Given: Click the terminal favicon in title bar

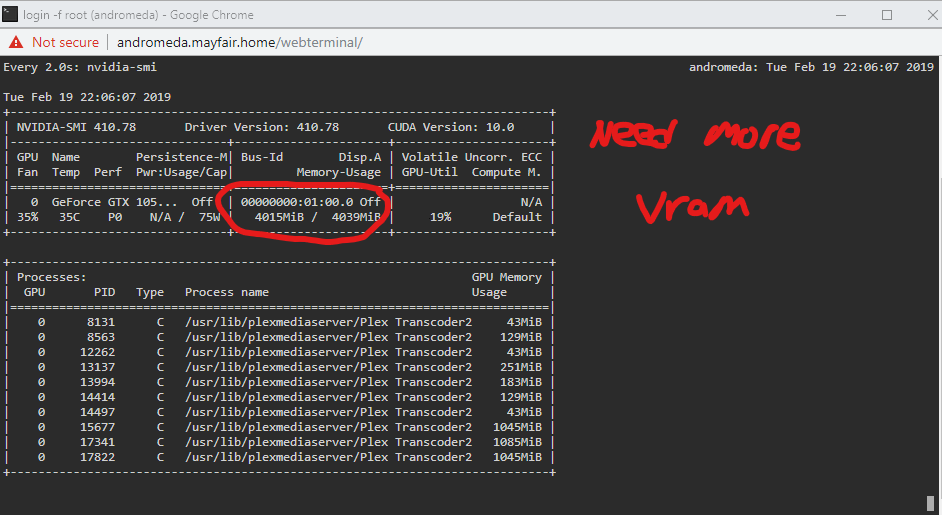Looking at the screenshot, I should [x=10, y=14].
